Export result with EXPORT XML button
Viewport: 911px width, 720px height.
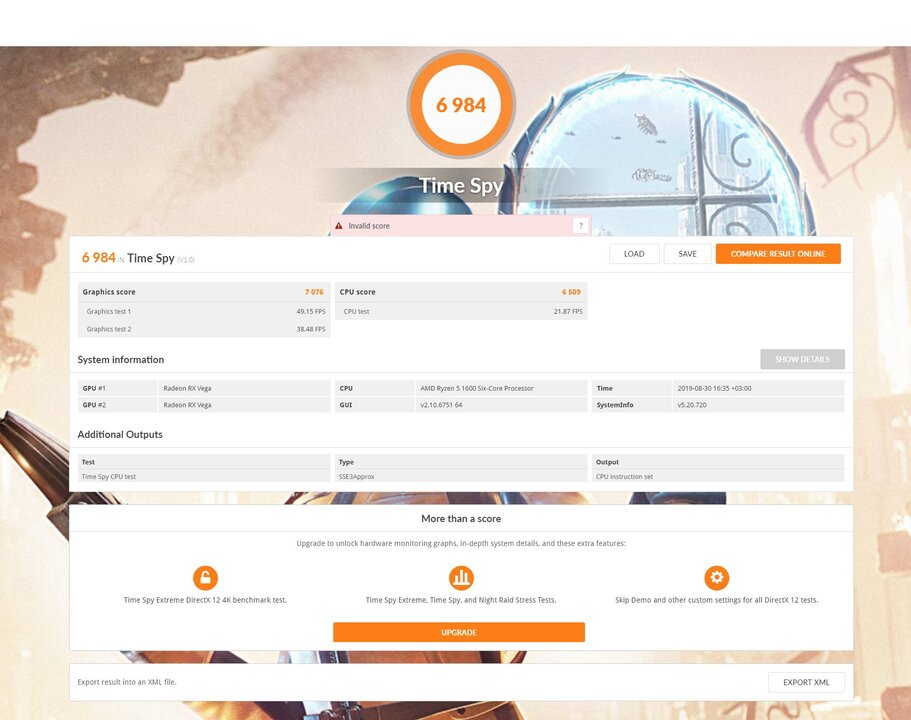coord(806,682)
